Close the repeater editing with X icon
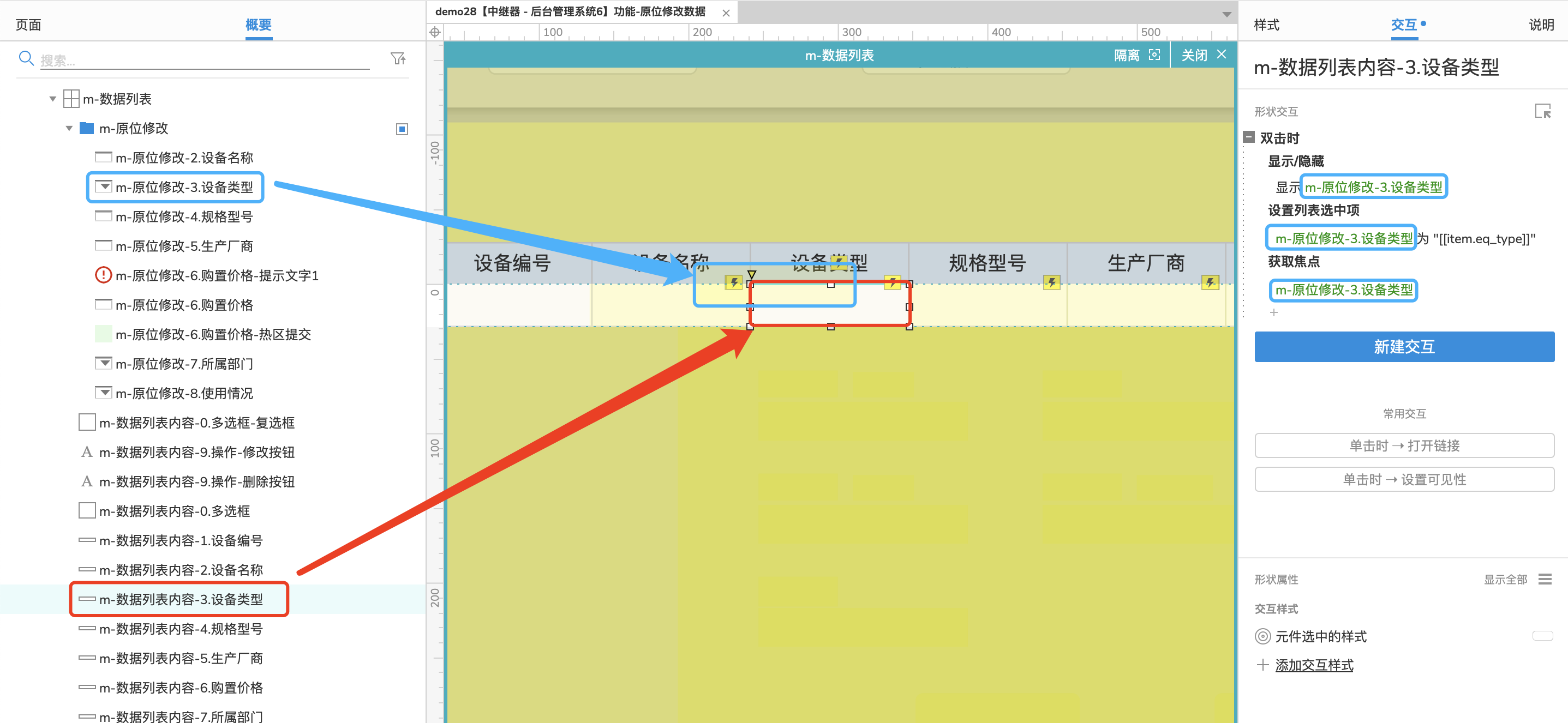Image resolution: width=1568 pixels, height=723 pixels. (x=1222, y=55)
